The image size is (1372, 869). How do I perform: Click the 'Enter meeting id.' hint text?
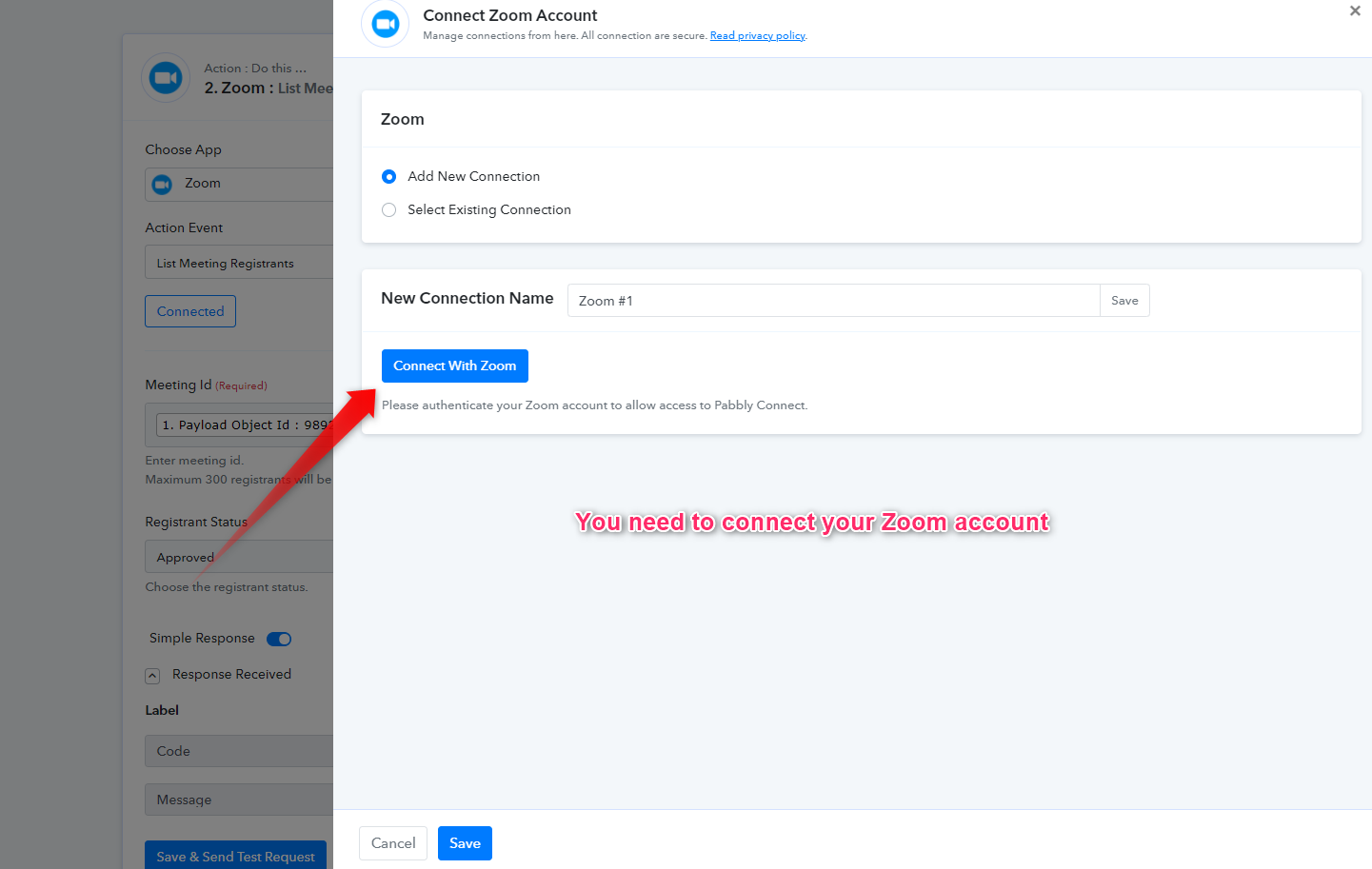pyautogui.click(x=194, y=461)
